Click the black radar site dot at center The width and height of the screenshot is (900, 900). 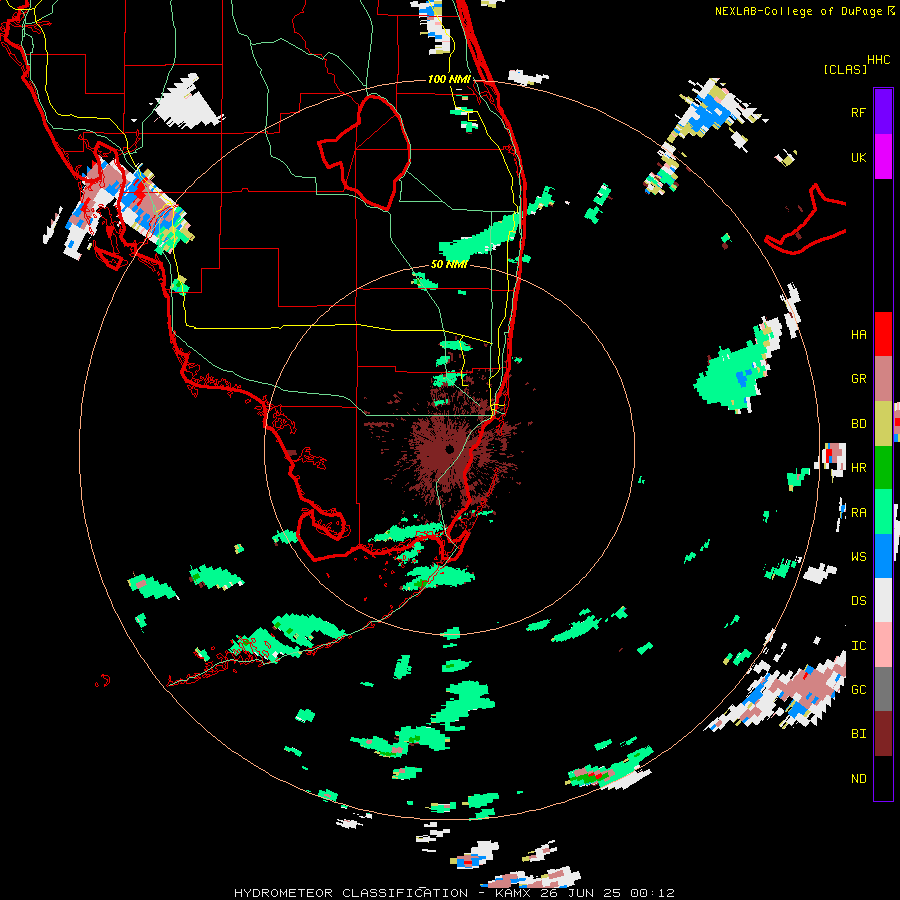pyautogui.click(x=449, y=449)
